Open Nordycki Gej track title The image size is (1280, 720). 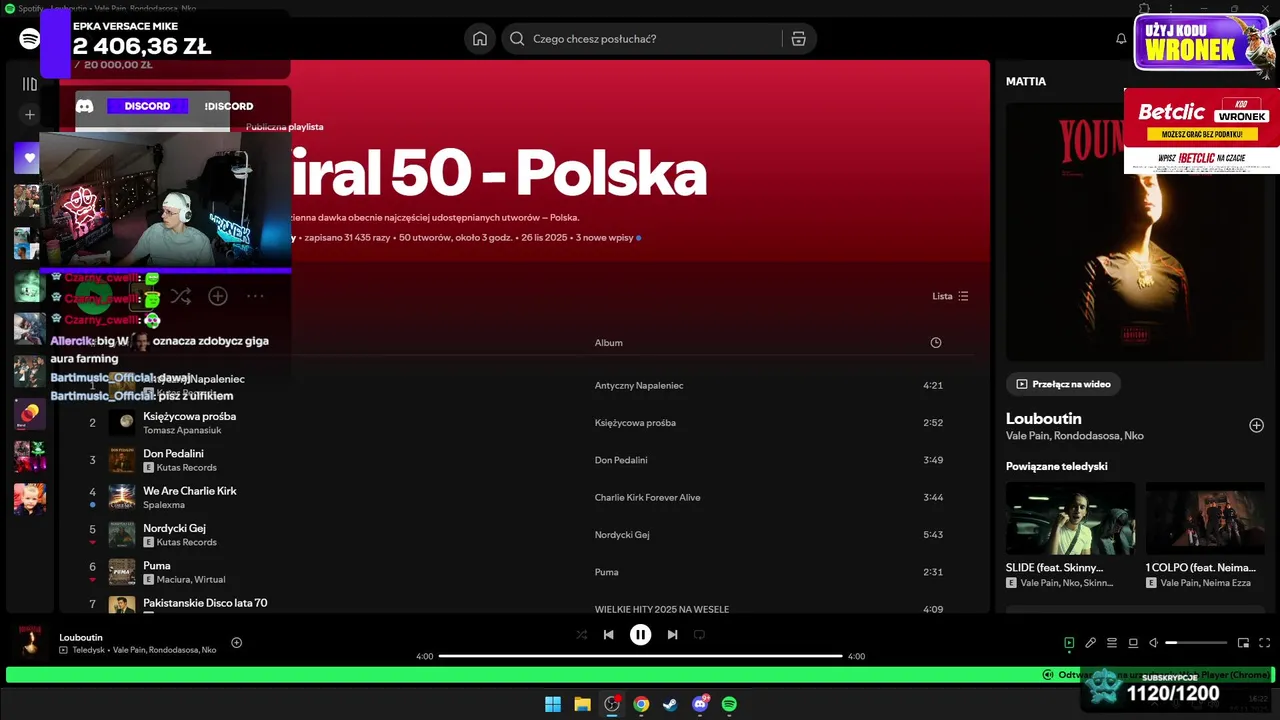point(174,528)
